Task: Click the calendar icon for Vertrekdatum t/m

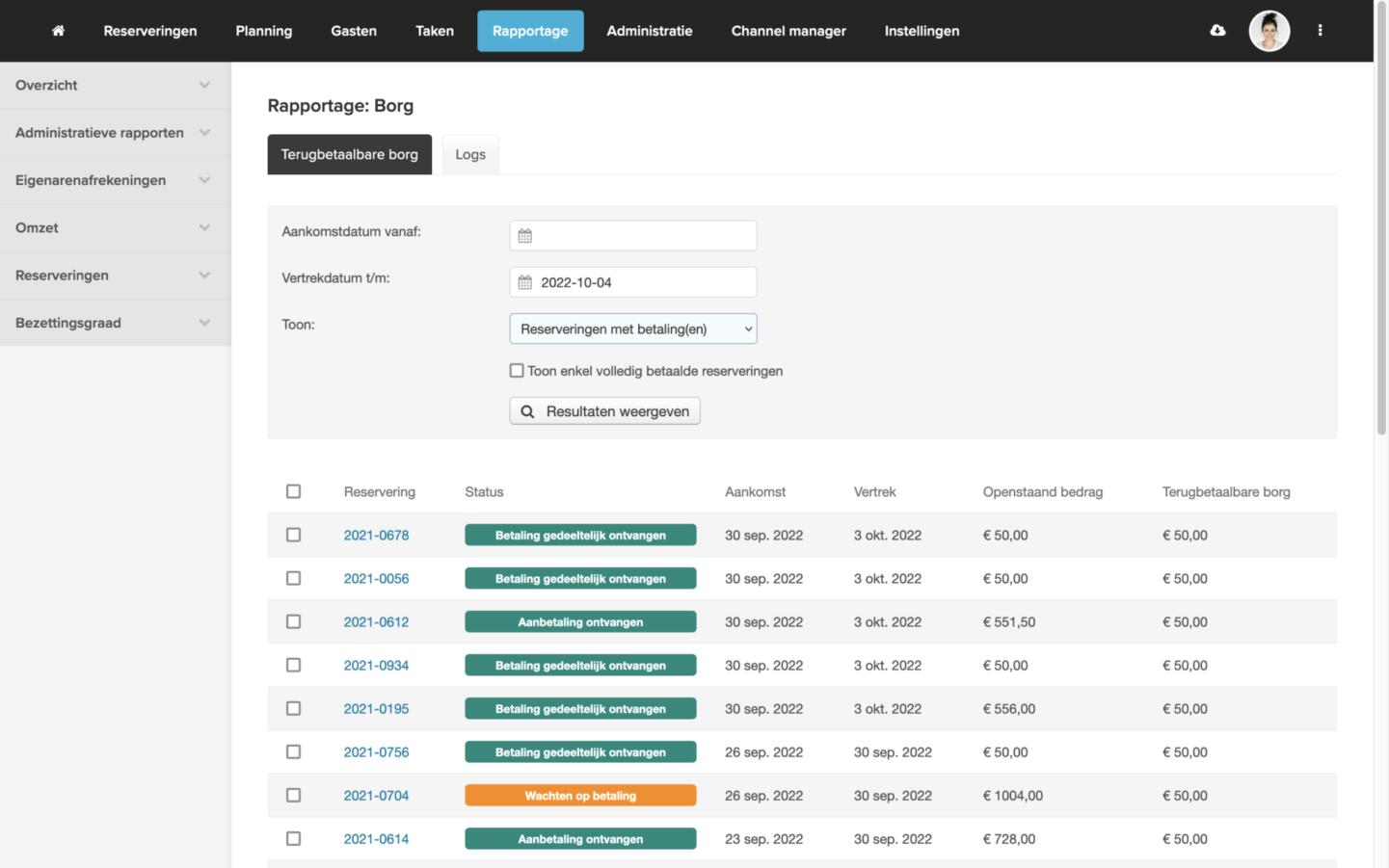Action: (x=525, y=282)
